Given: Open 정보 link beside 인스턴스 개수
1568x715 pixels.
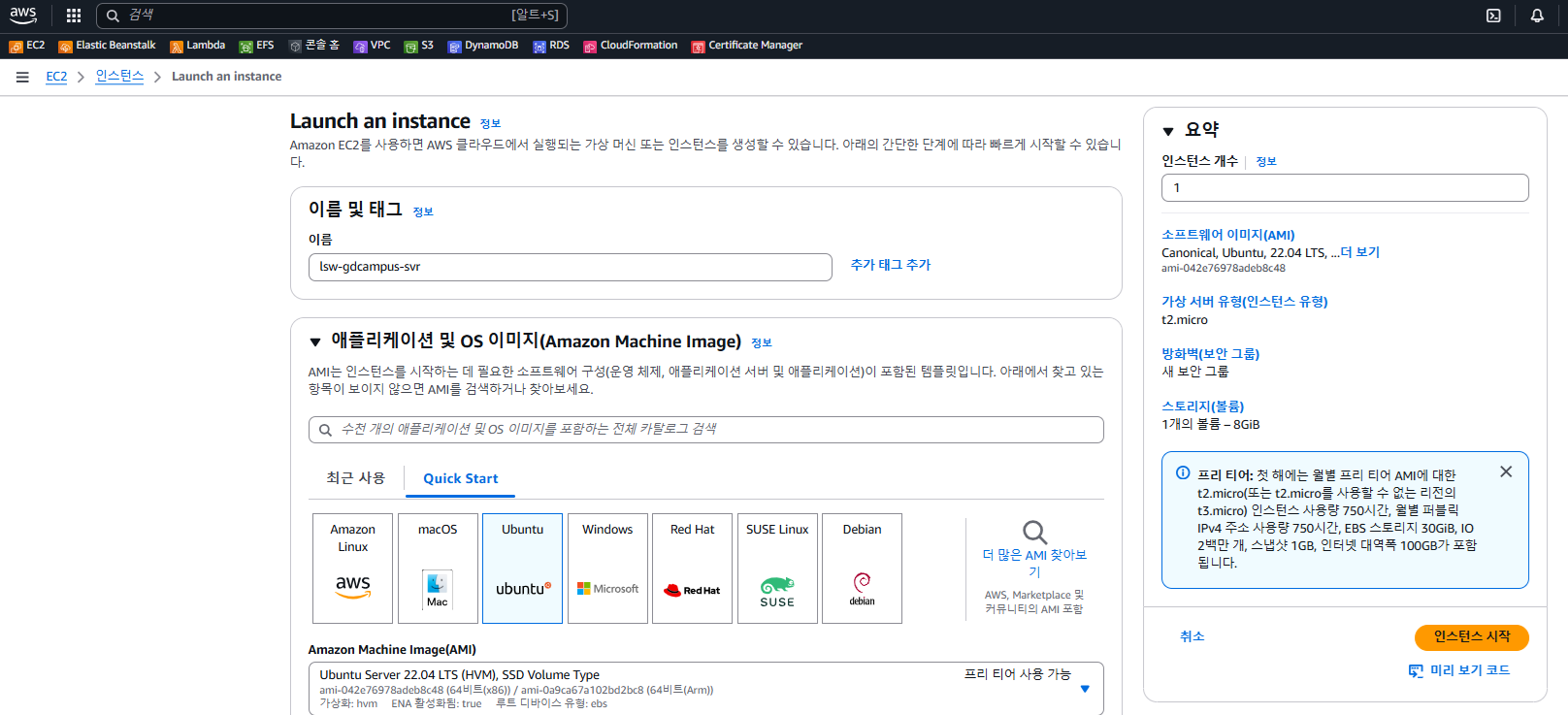Looking at the screenshot, I should 1266,162.
